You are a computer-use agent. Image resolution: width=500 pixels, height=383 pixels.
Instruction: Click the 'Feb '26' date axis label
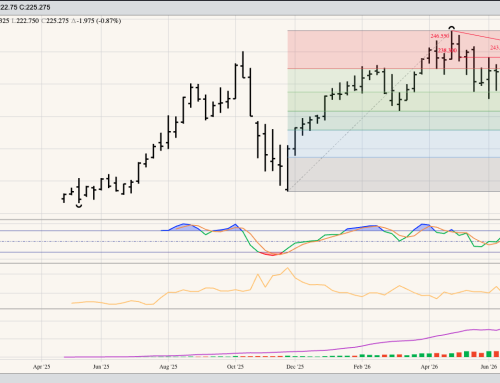[x=362, y=367]
